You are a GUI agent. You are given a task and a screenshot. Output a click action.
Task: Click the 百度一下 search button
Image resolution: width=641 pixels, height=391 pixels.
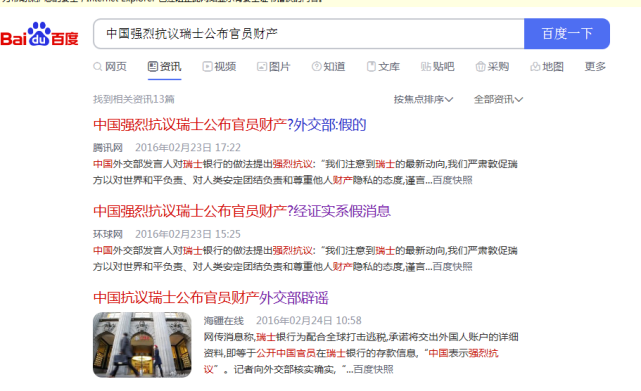(x=567, y=34)
